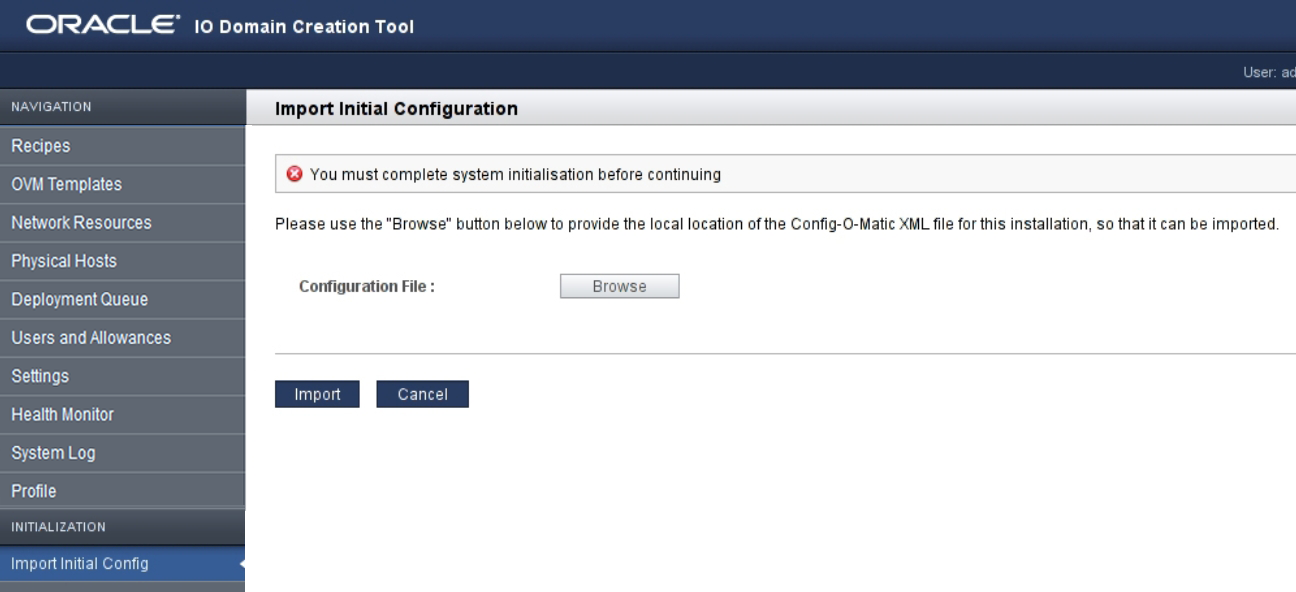The width and height of the screenshot is (1296, 592).
Task: Open Network Resources page
Action: point(122,223)
